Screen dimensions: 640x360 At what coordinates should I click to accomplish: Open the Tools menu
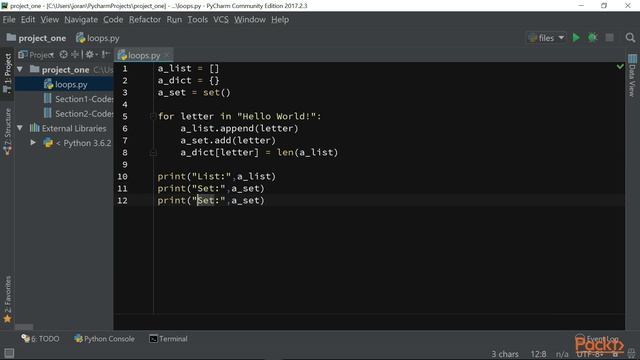[198, 20]
